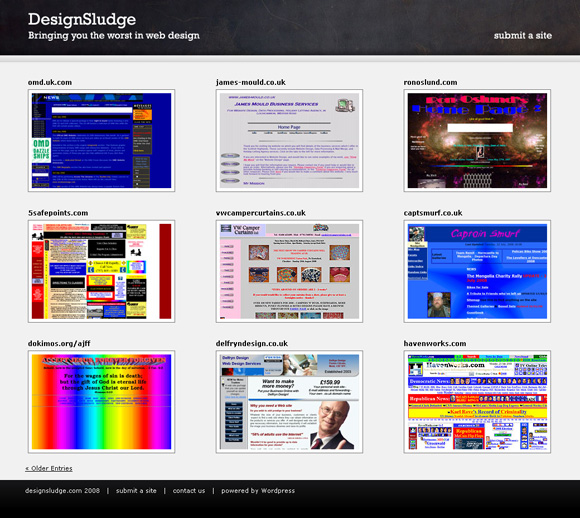The height and width of the screenshot is (518, 580).
Task: View the james-mould.co.uk screenshot thumbnail
Action: (289, 141)
